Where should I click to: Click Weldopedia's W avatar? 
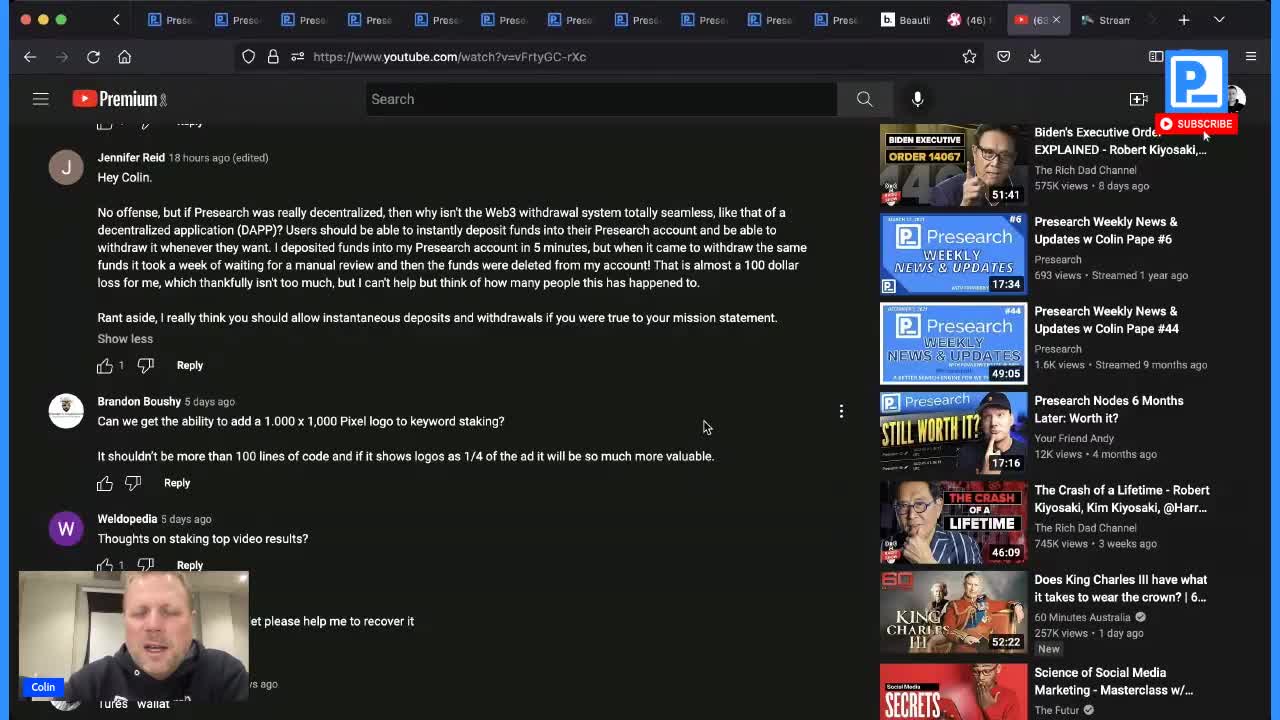click(x=66, y=529)
